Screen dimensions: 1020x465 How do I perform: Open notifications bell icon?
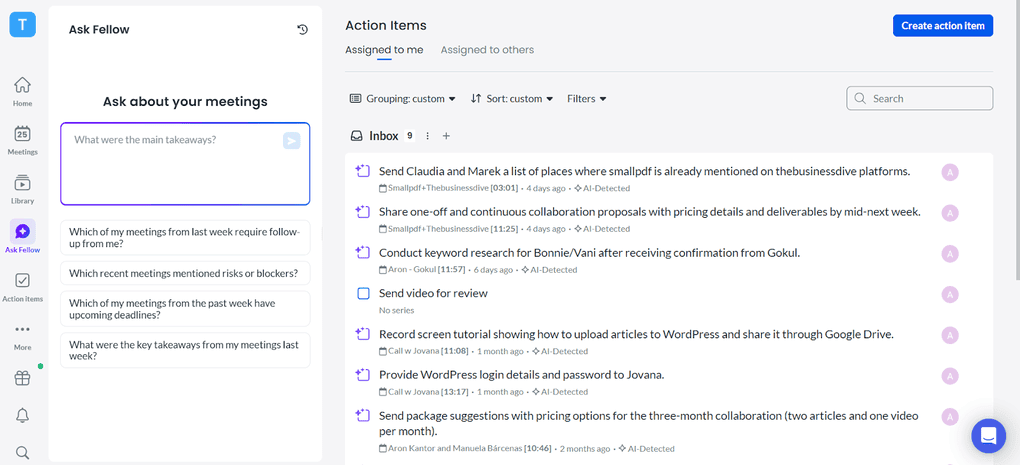[x=22, y=415]
